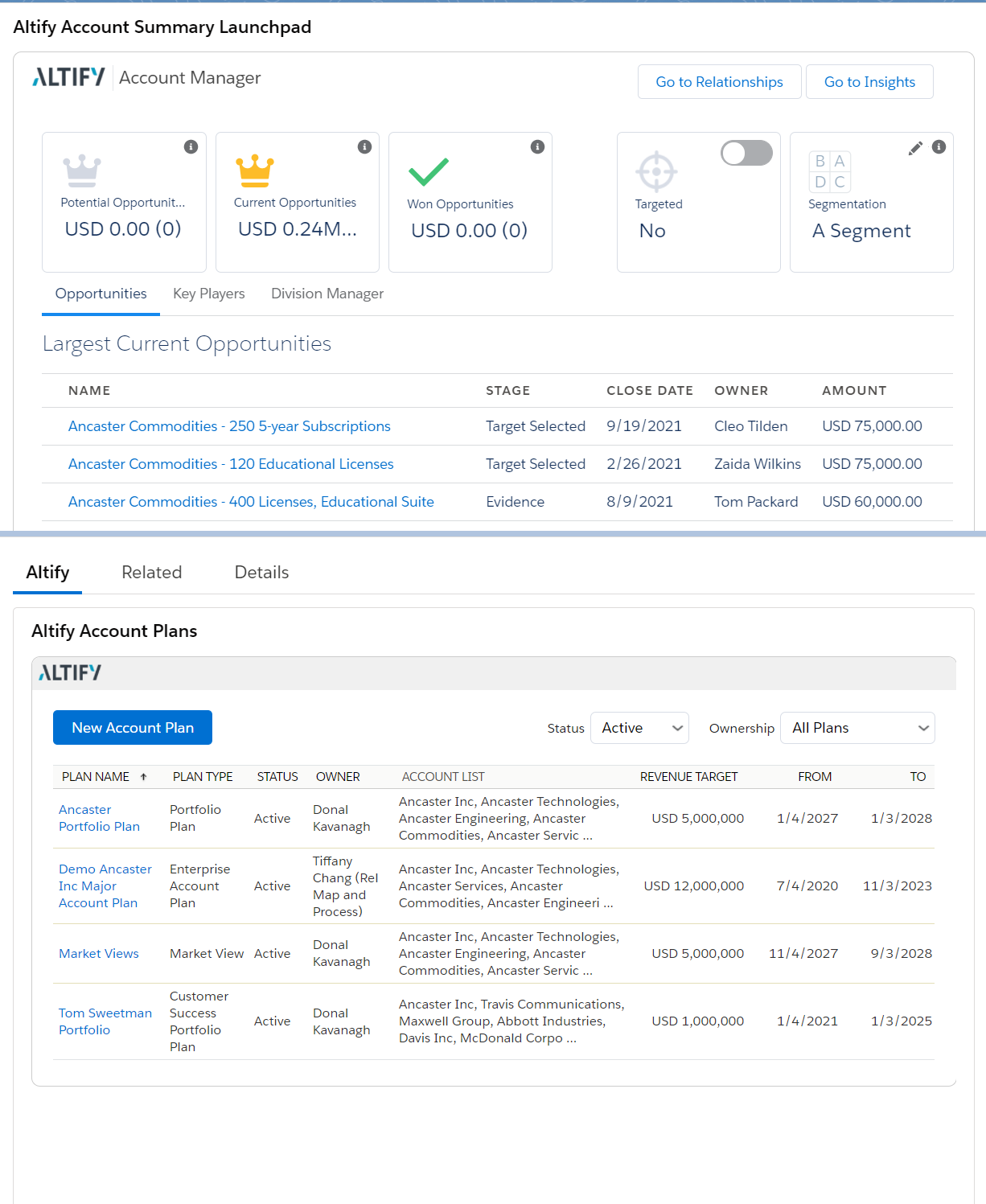This screenshot has height=1204, width=986.
Task: Switch to the Key Players tab
Action: click(209, 294)
